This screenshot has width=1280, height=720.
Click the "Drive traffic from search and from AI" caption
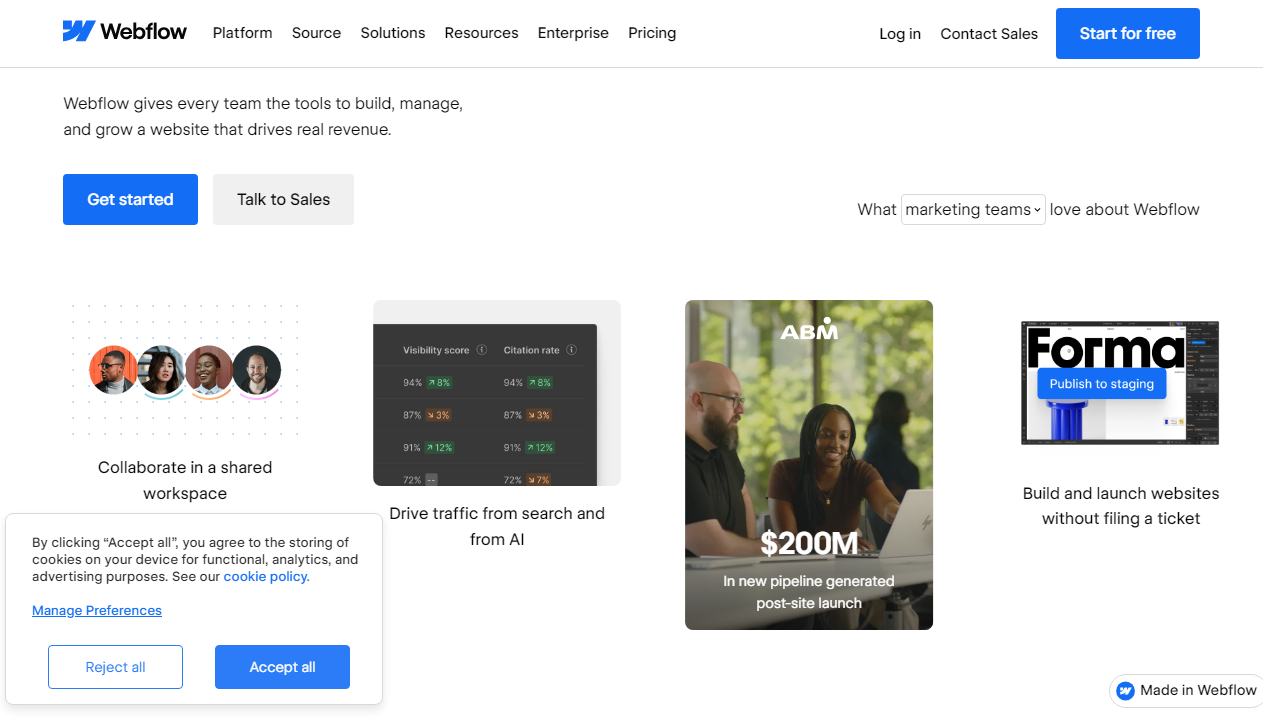coord(497,526)
